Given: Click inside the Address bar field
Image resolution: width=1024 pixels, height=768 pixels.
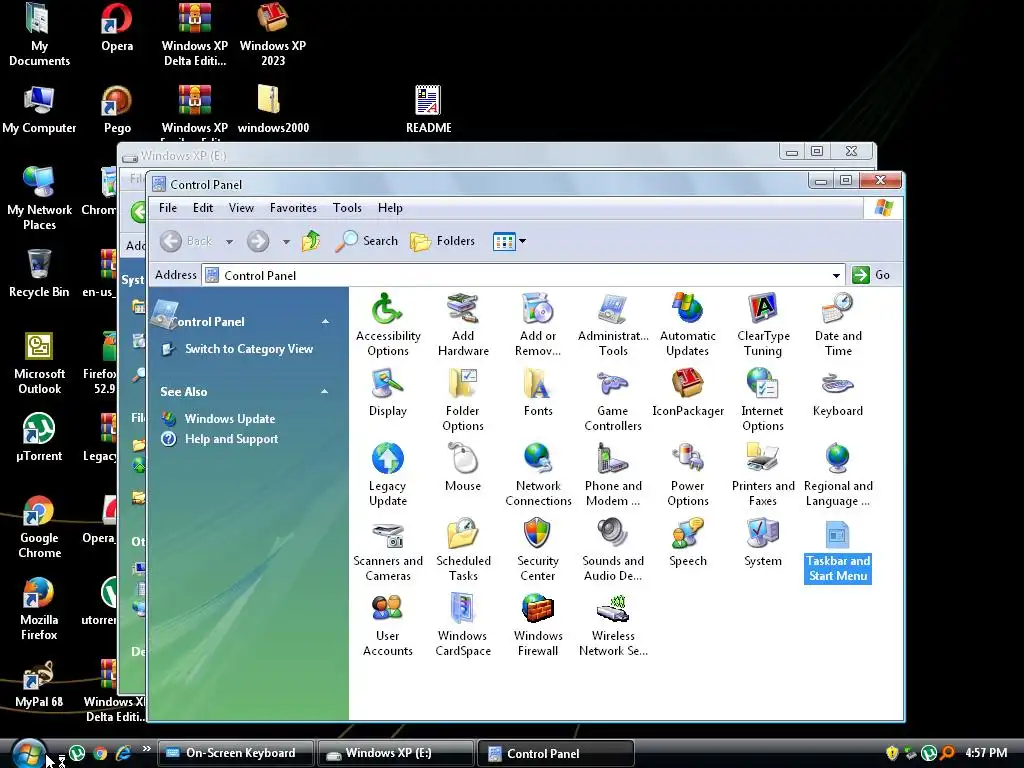Looking at the screenshot, I should (x=522, y=276).
